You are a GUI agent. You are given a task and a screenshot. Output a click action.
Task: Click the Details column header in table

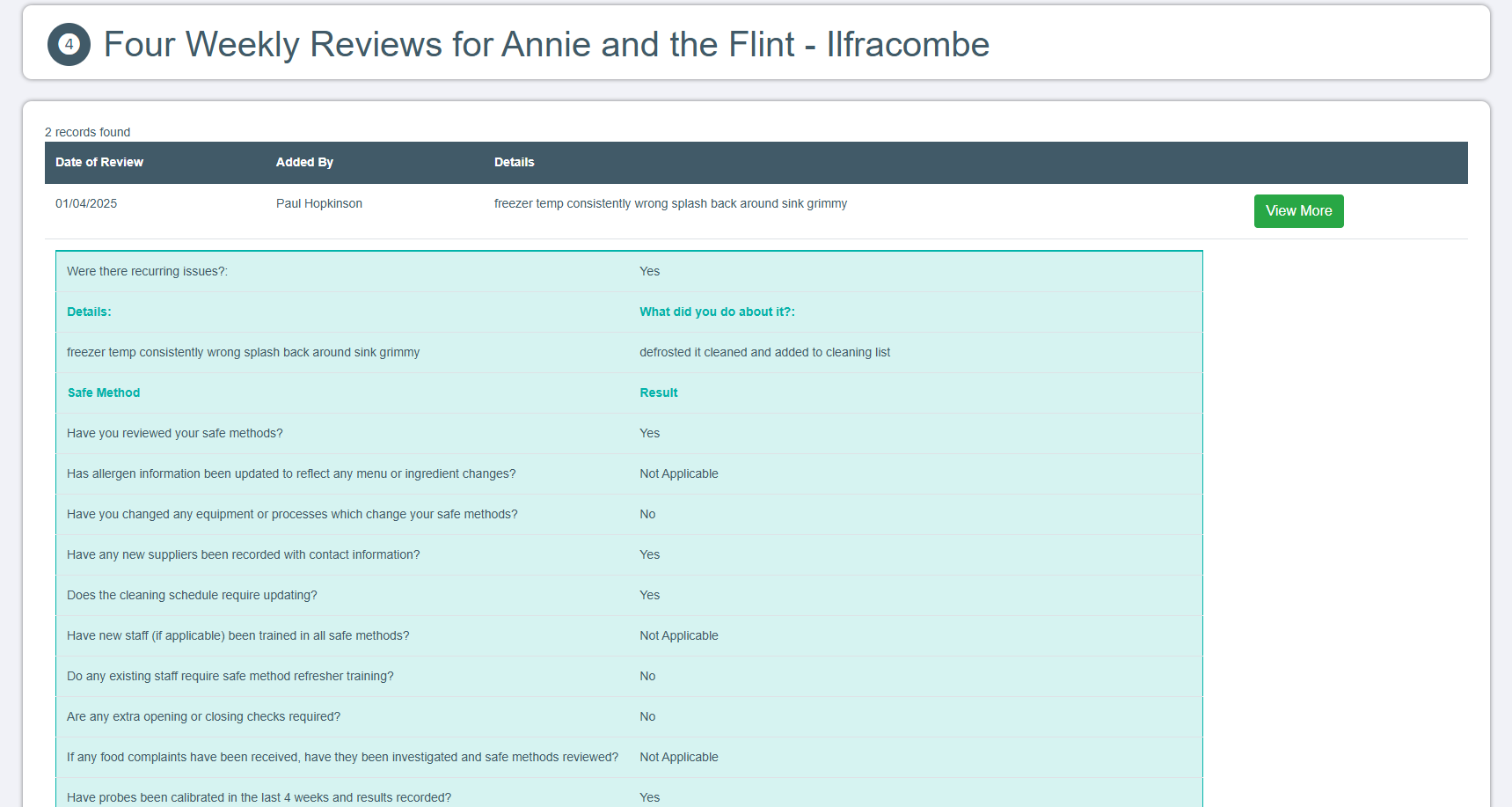(x=514, y=162)
